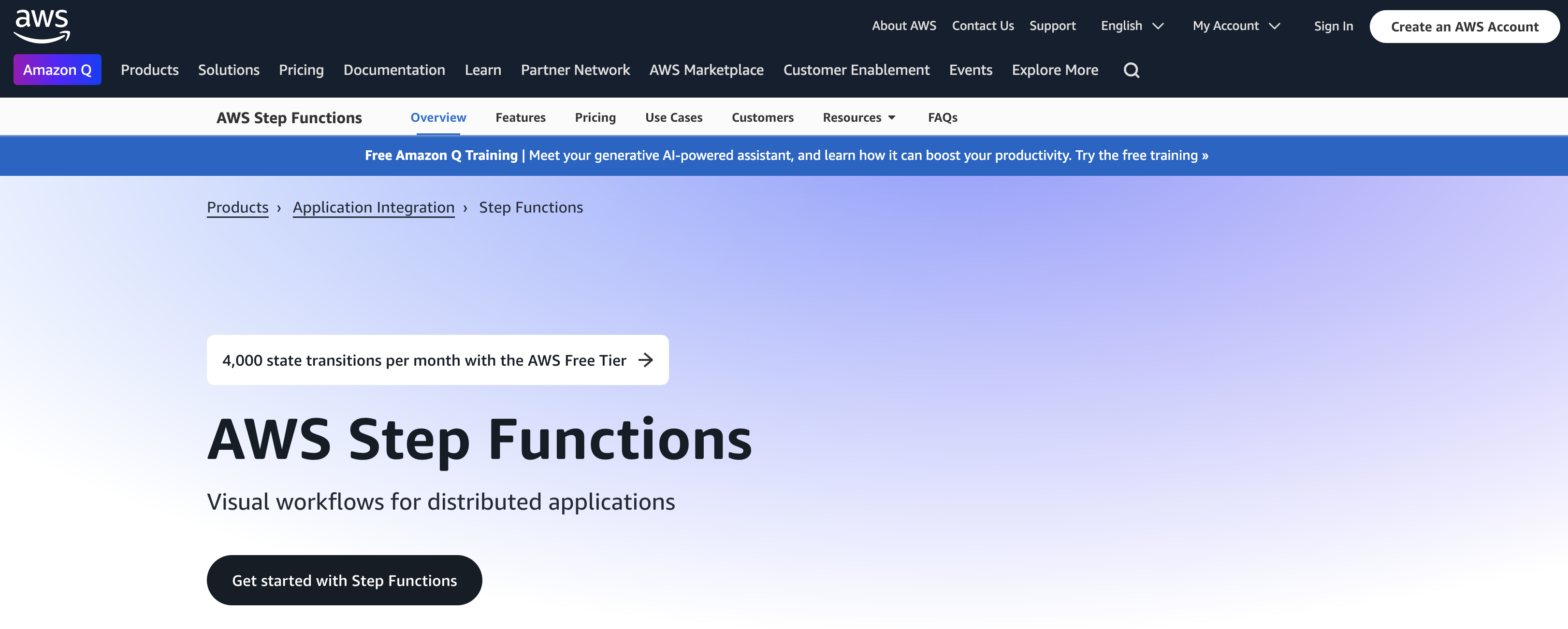This screenshot has height=629, width=1568.
Task: Click arrow icon in Free Tier banner
Action: 646,360
